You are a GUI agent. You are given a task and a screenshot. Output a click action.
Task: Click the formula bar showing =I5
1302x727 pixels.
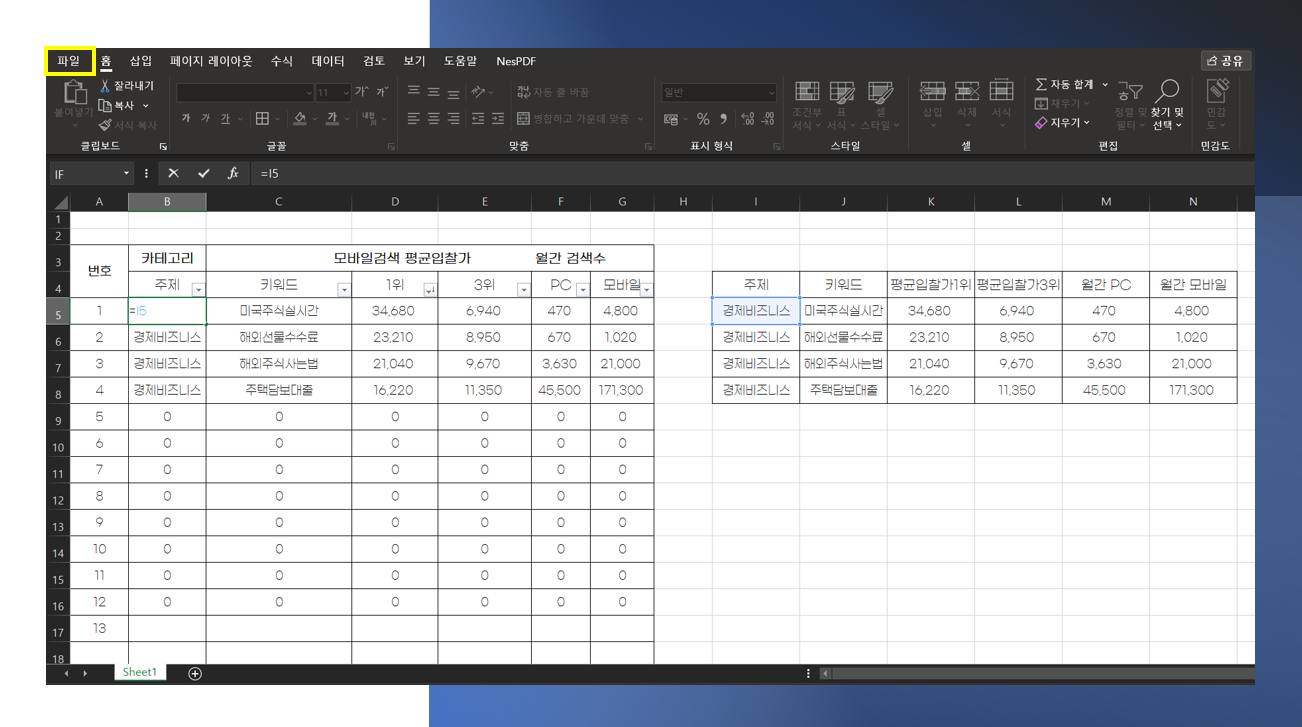[750, 173]
